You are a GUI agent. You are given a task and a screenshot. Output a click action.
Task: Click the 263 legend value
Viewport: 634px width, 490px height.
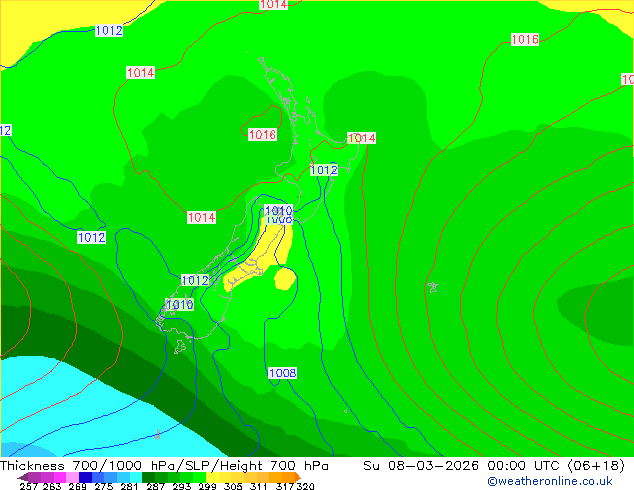52,486
